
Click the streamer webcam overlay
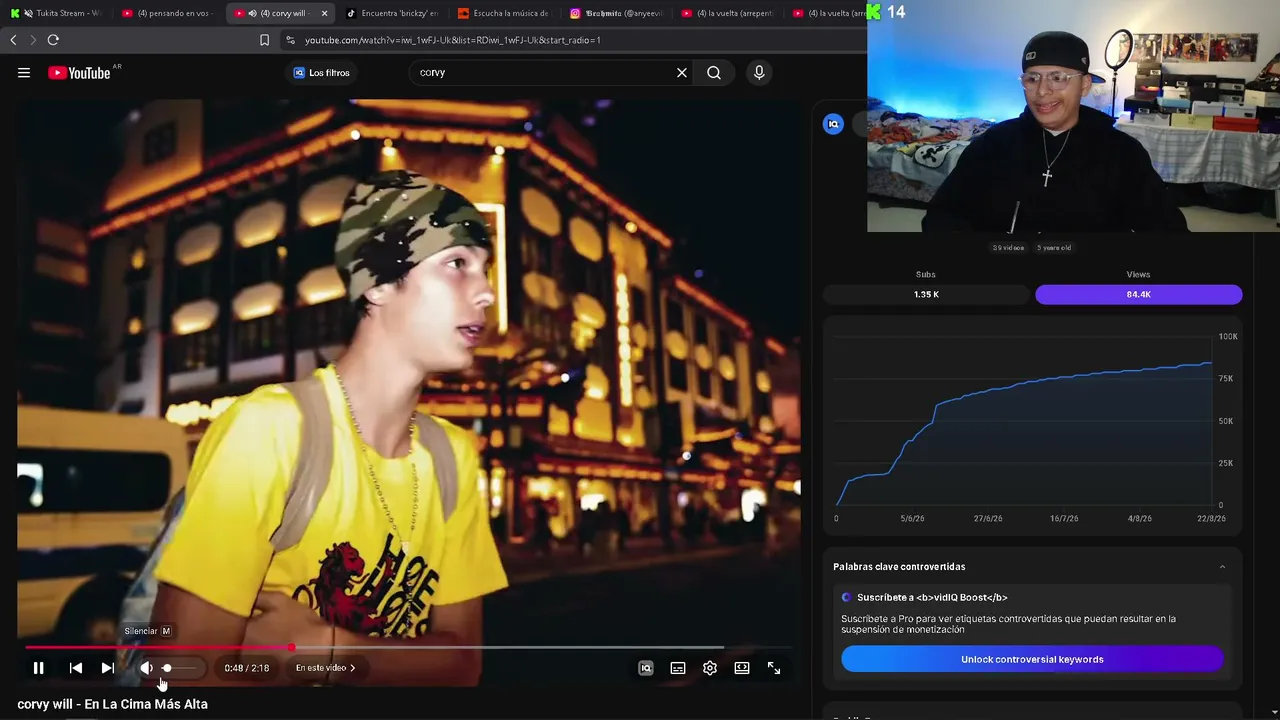pyautogui.click(x=1073, y=116)
